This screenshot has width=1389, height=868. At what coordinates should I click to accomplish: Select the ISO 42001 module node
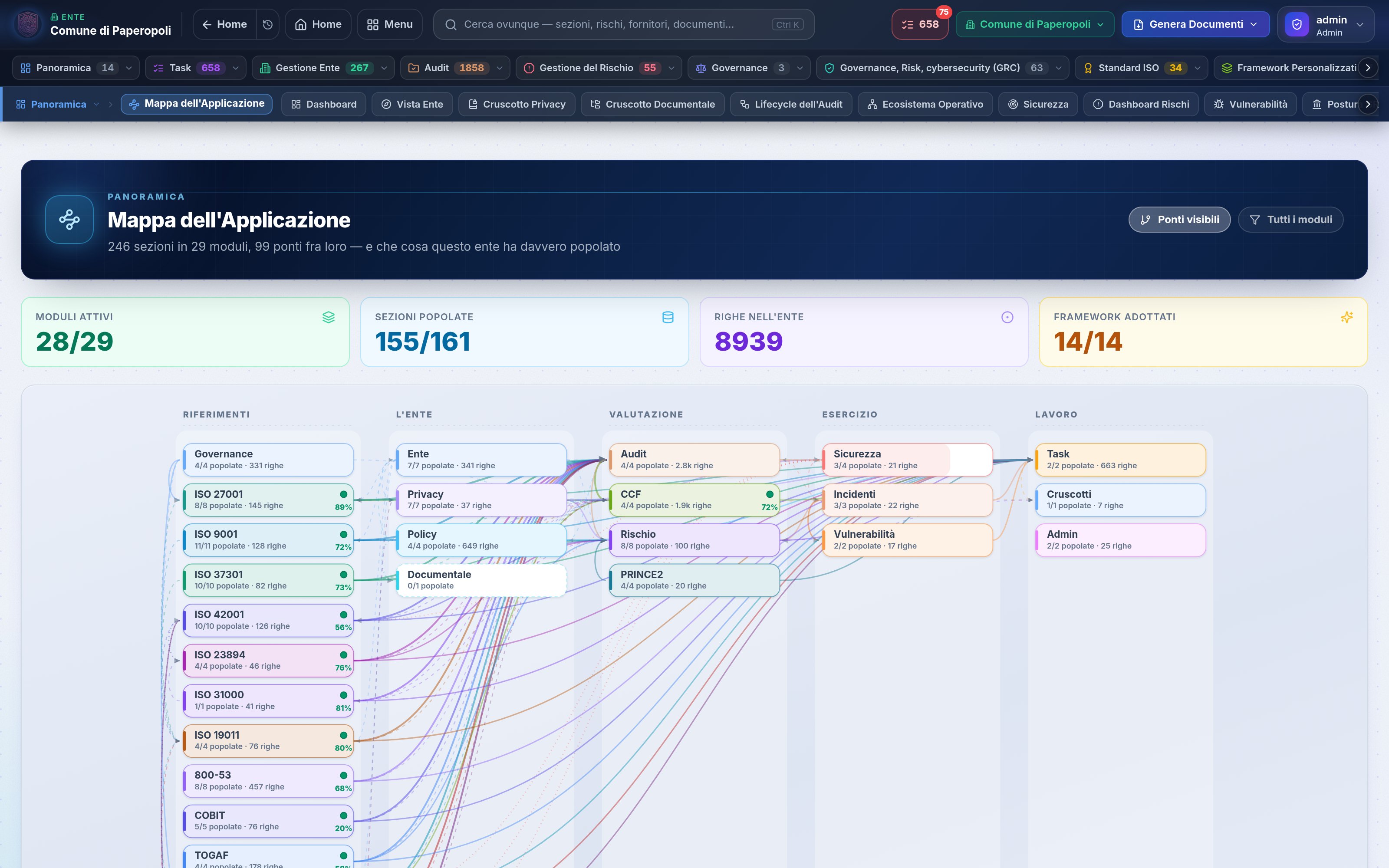[x=268, y=620]
